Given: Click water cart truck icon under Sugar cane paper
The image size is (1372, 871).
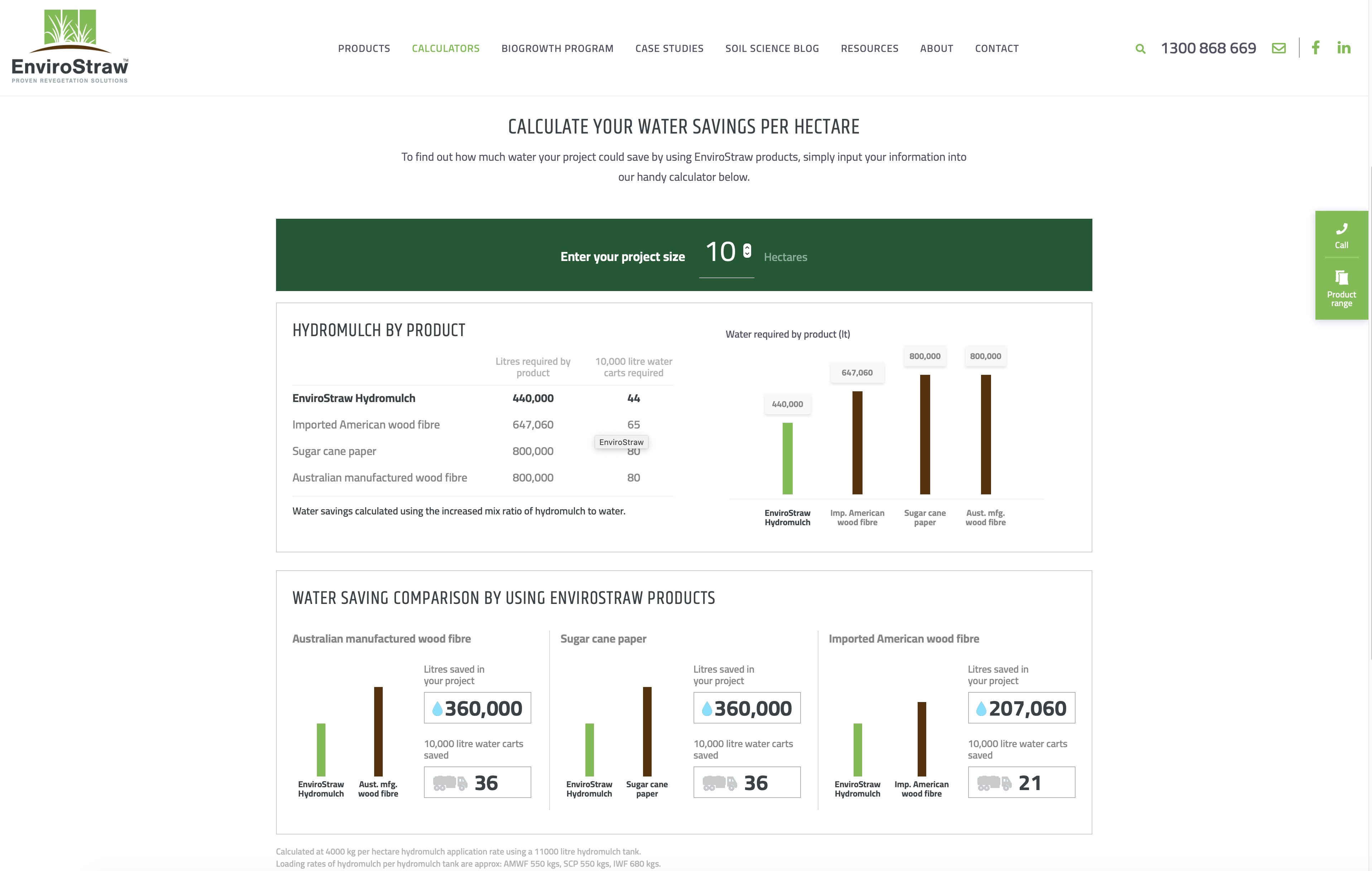Looking at the screenshot, I should 720,783.
